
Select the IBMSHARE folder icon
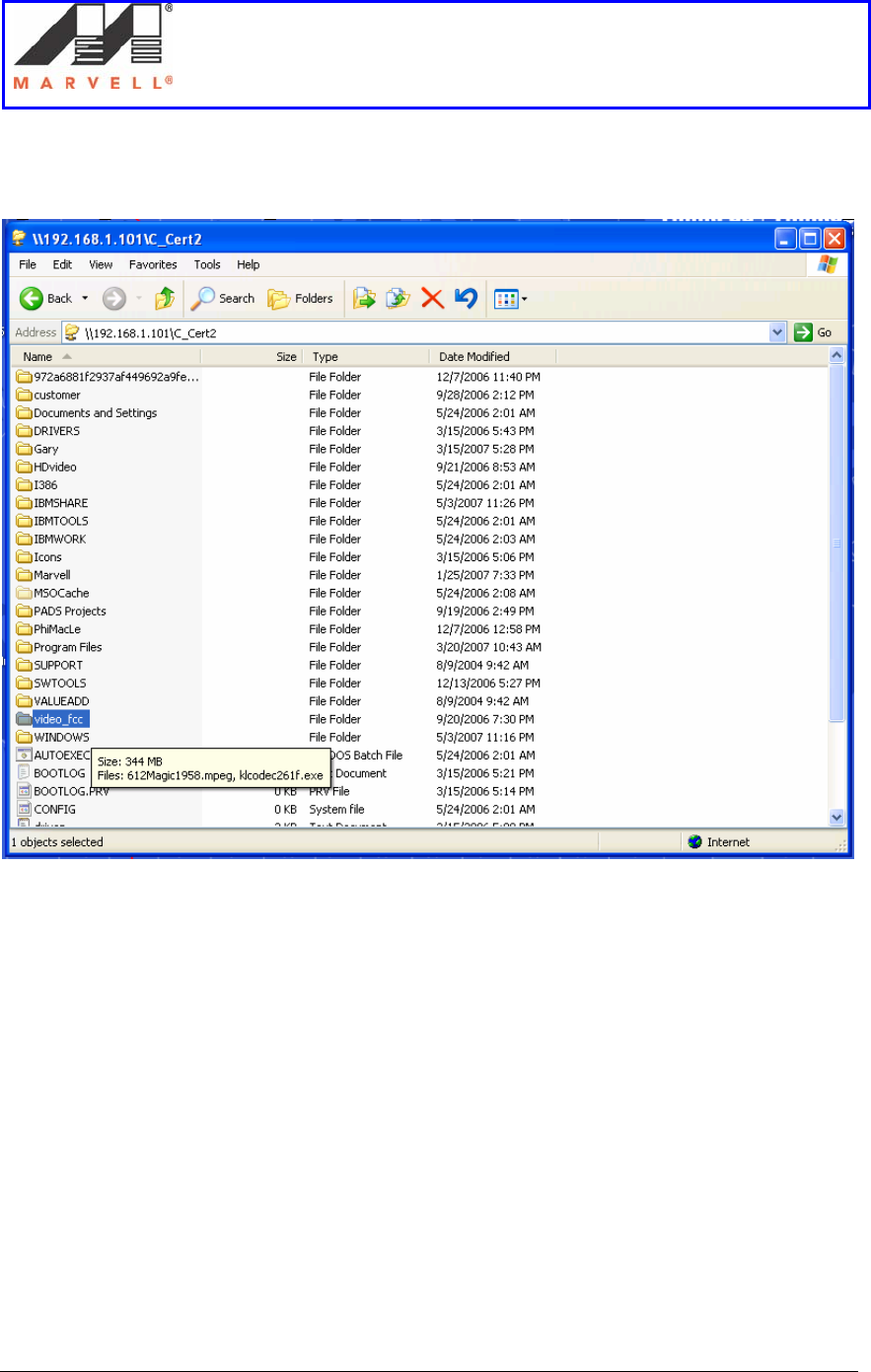coord(25,503)
